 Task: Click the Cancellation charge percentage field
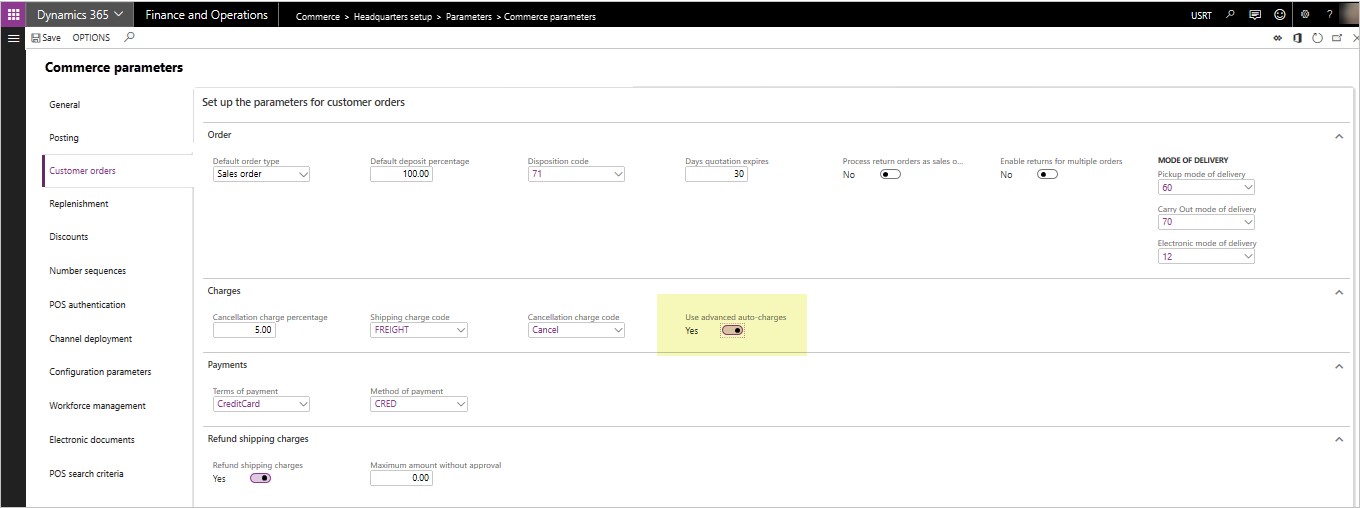(x=244, y=330)
